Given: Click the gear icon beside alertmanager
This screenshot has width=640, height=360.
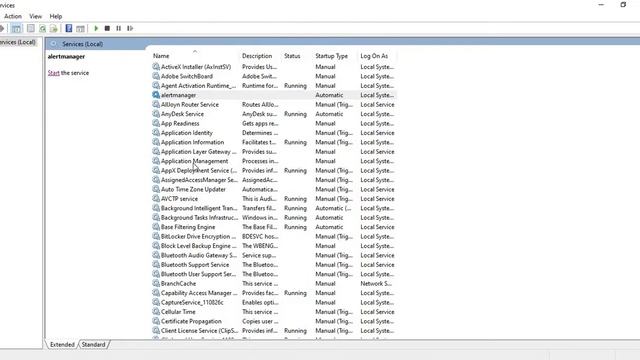Looking at the screenshot, I should click(156, 95).
